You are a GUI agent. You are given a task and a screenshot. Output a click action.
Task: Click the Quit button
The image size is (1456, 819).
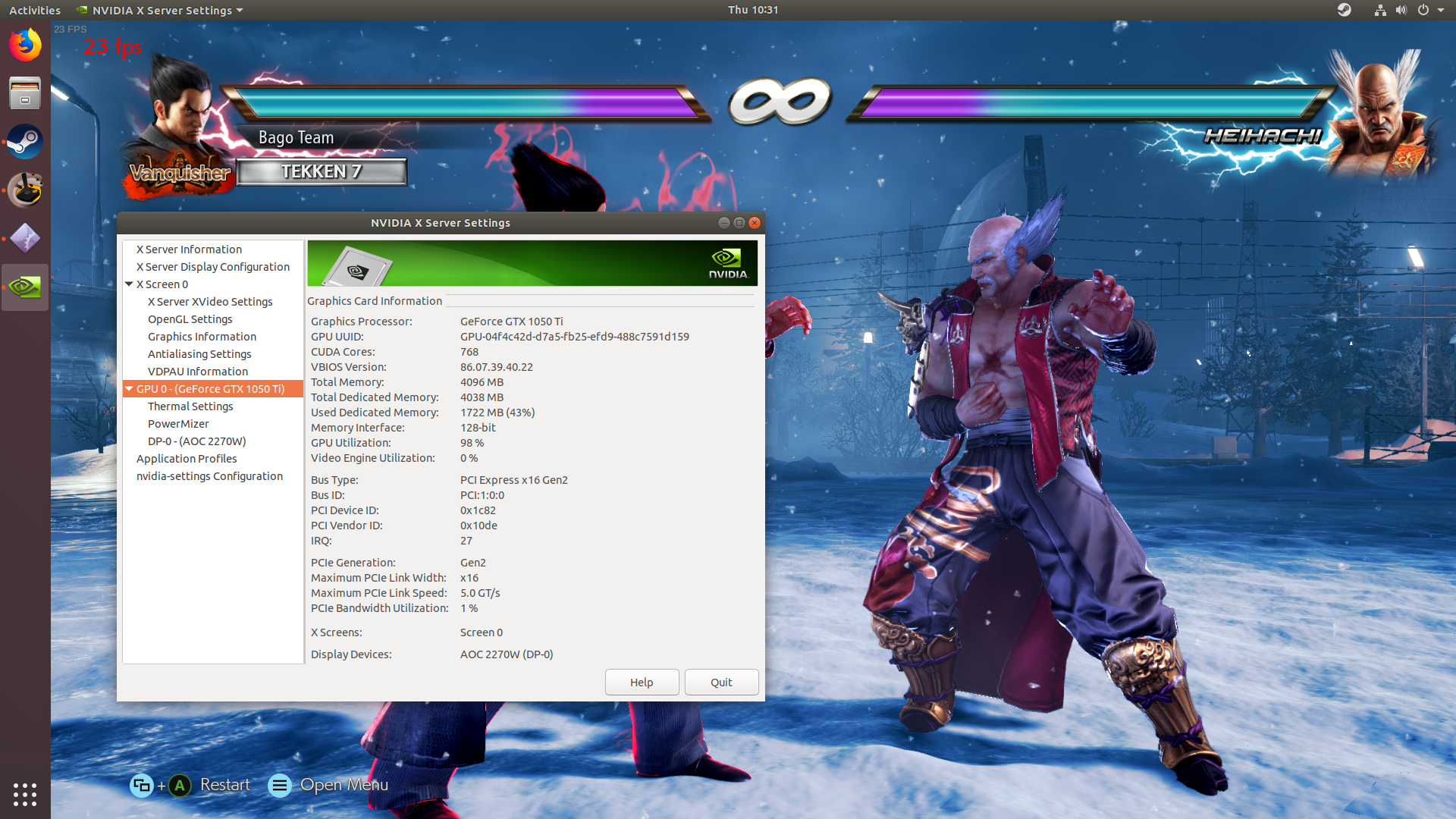[721, 682]
